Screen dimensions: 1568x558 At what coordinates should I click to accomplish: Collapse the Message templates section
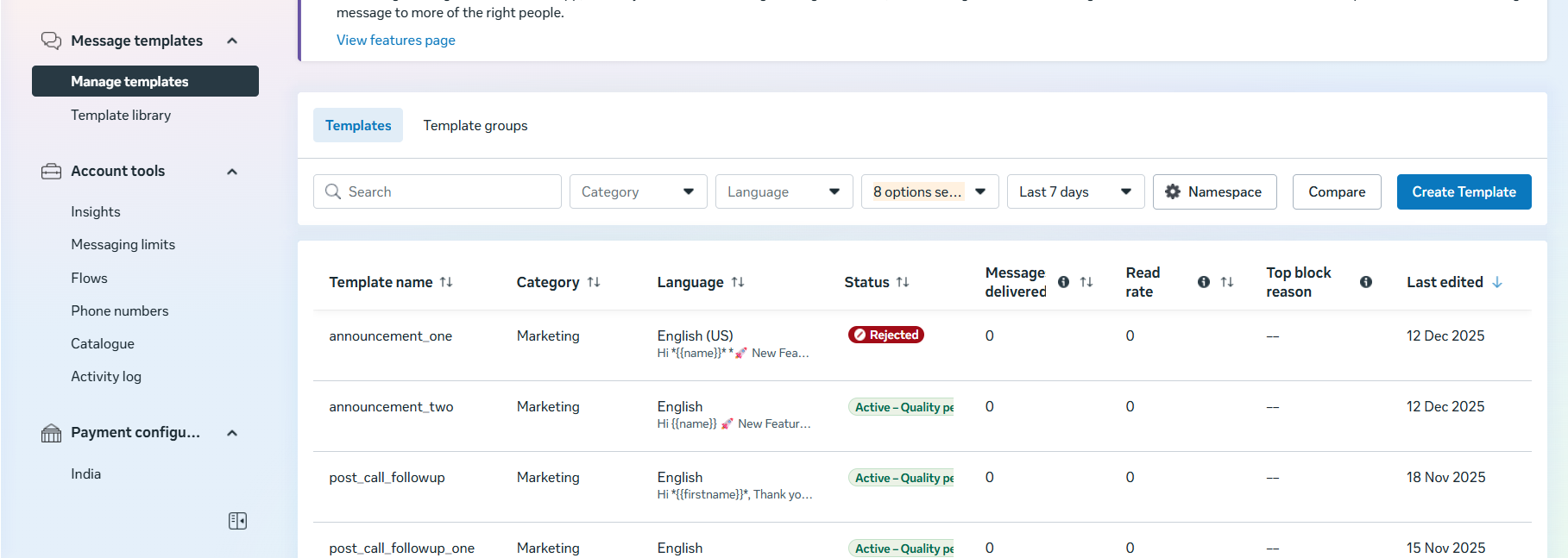pyautogui.click(x=232, y=41)
